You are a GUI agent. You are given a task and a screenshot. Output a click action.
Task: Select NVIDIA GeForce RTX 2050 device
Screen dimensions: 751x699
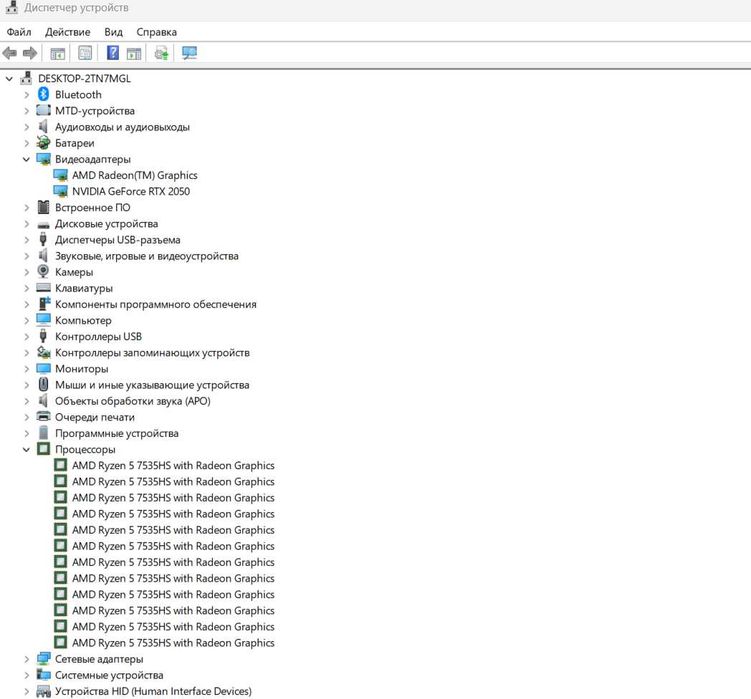131,191
